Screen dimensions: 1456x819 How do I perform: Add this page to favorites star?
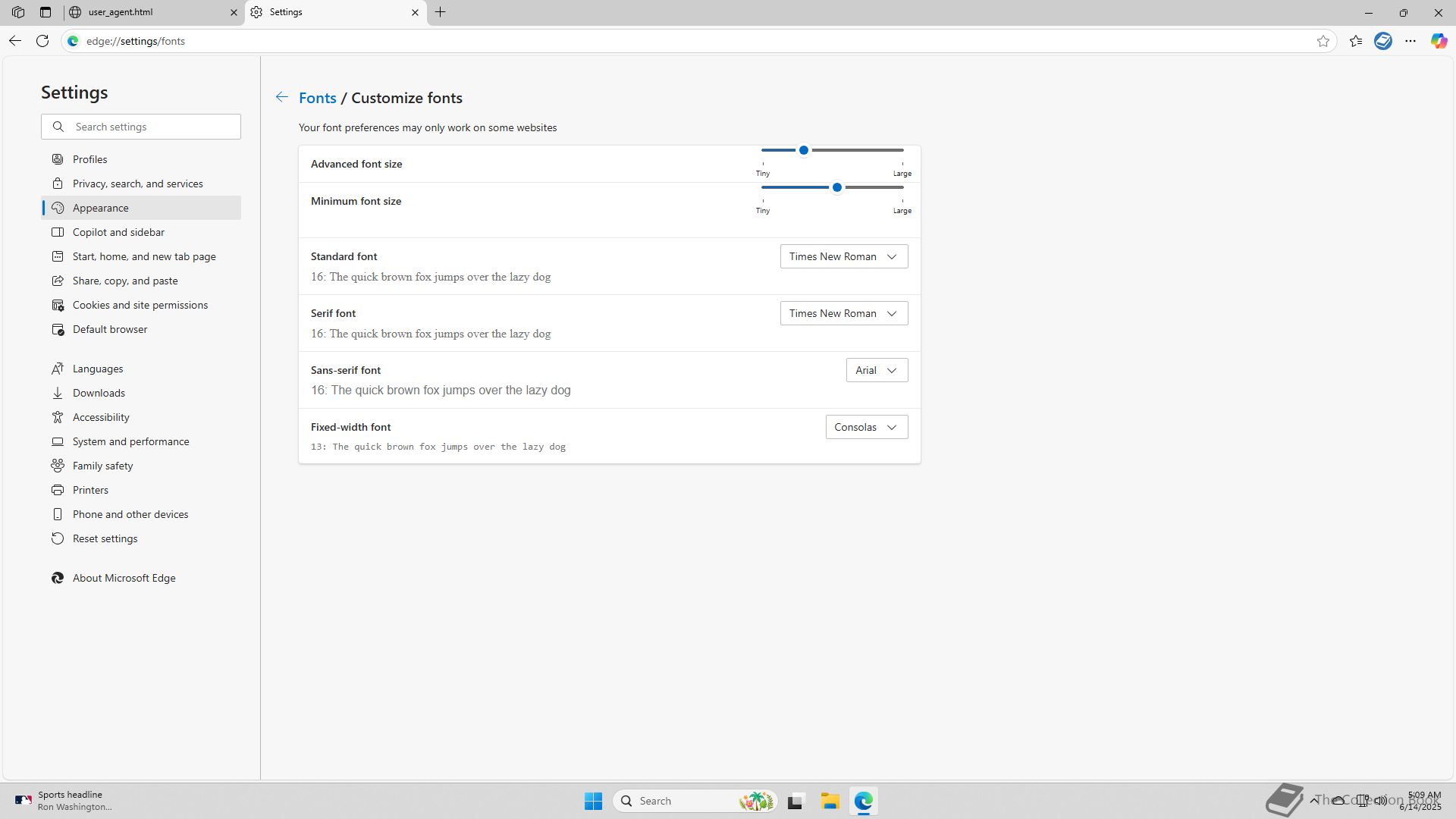[1323, 41]
